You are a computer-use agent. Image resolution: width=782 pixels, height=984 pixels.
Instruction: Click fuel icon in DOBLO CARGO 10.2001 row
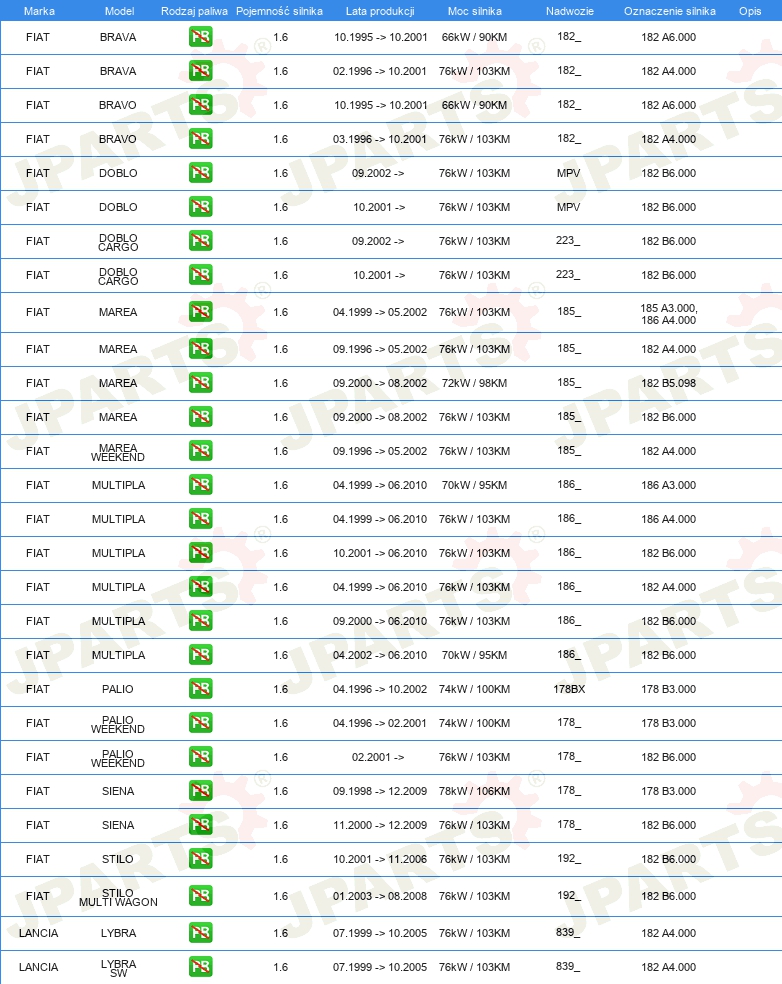[201, 275]
